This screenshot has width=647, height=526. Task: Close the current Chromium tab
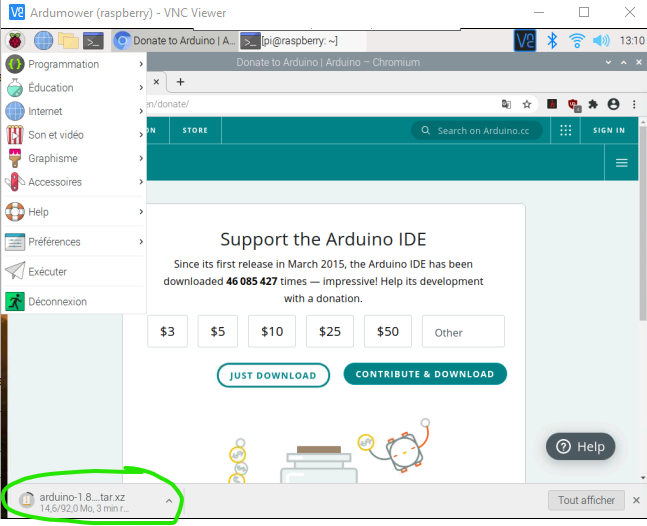coord(156,82)
